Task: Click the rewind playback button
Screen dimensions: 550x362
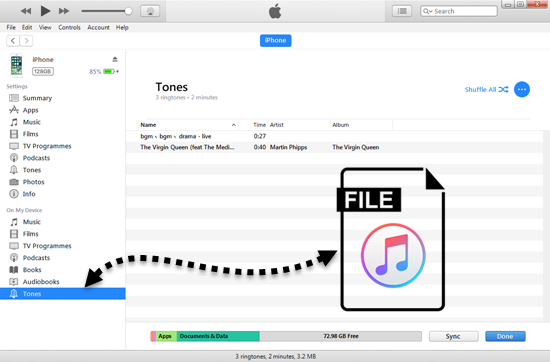Action: pyautogui.click(x=26, y=11)
